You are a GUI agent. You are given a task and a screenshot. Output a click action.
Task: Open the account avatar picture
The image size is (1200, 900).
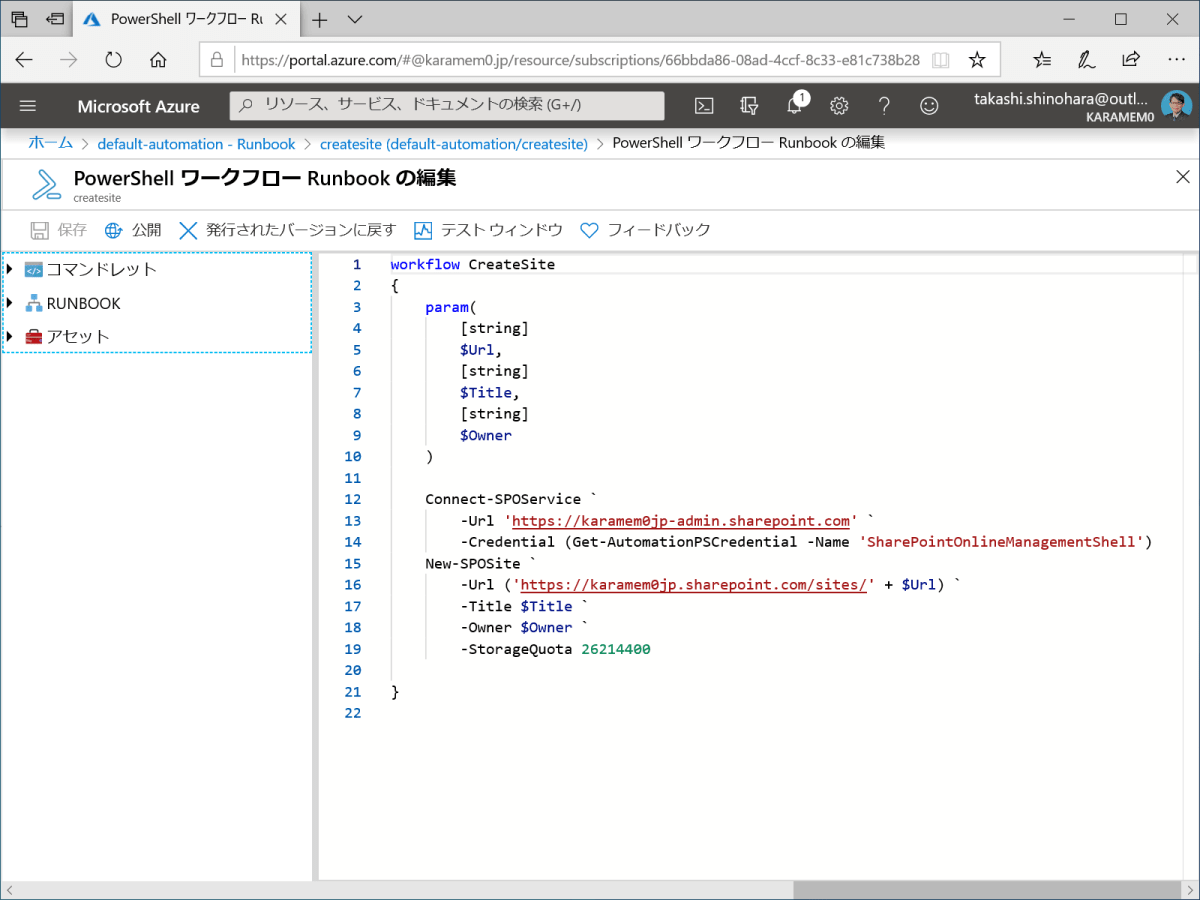[x=1176, y=106]
